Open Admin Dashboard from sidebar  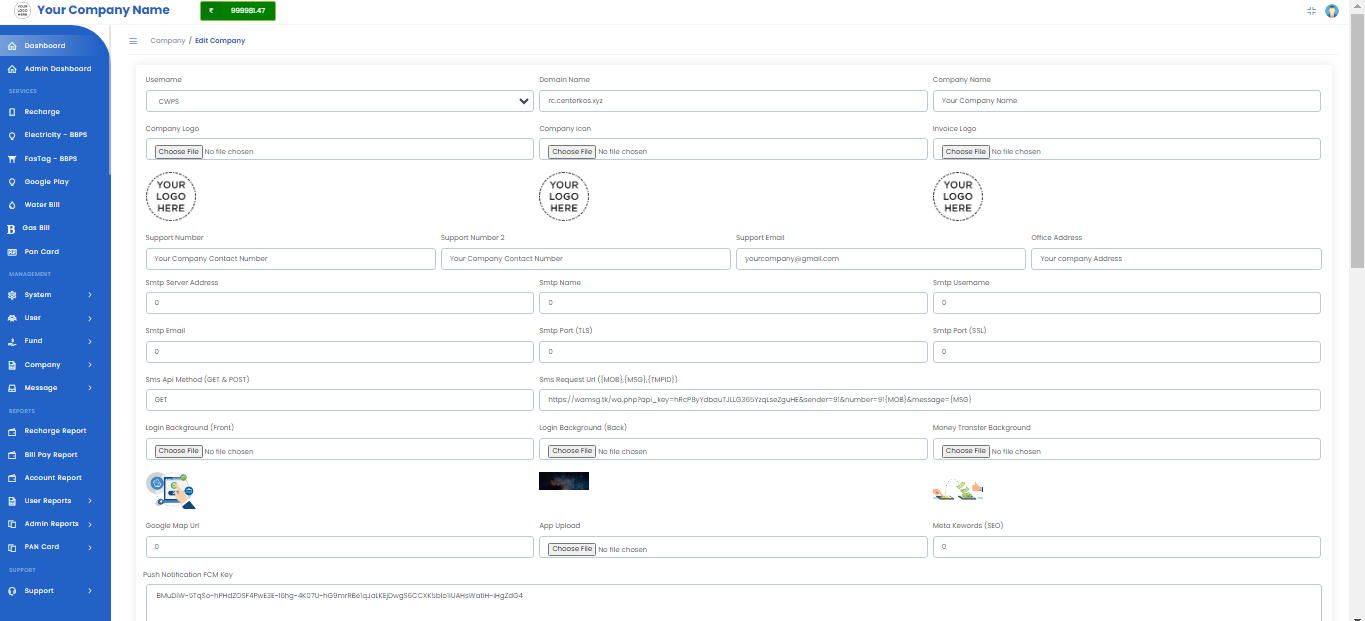click(57, 69)
